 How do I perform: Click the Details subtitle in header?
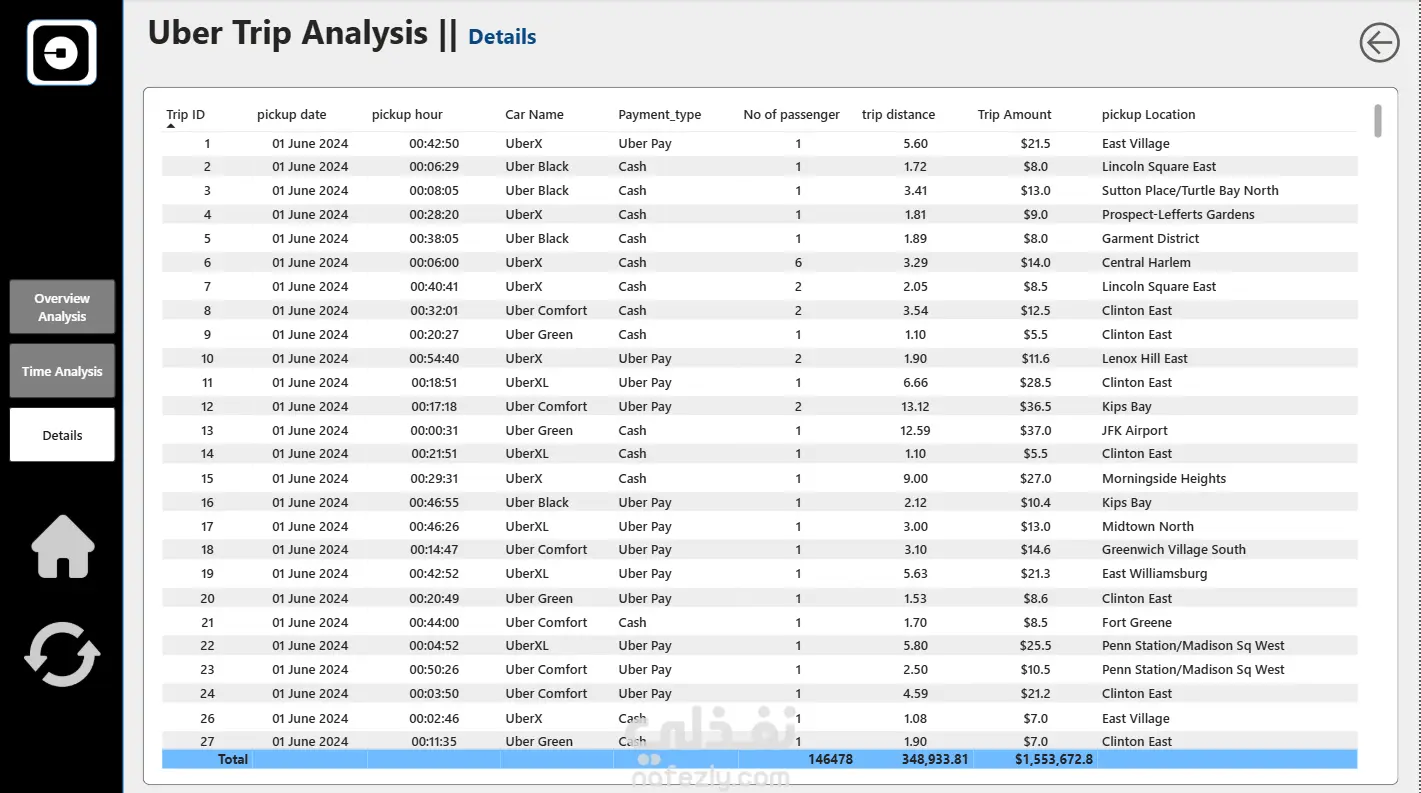(502, 37)
